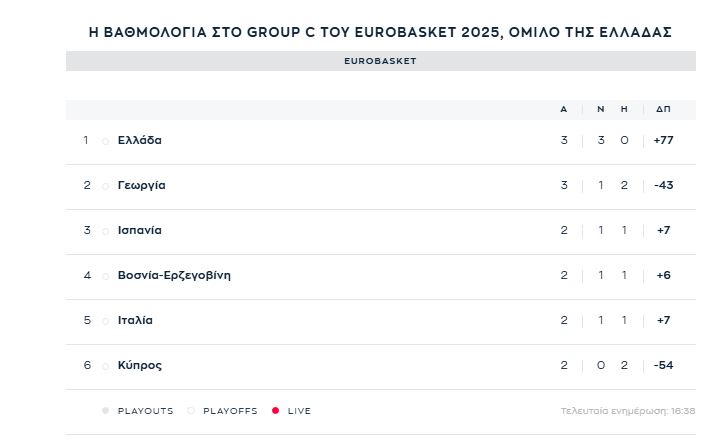This screenshot has height=440, width=726.
Task: Click the status circle beside Γεωργία
Action: [x=106, y=186]
